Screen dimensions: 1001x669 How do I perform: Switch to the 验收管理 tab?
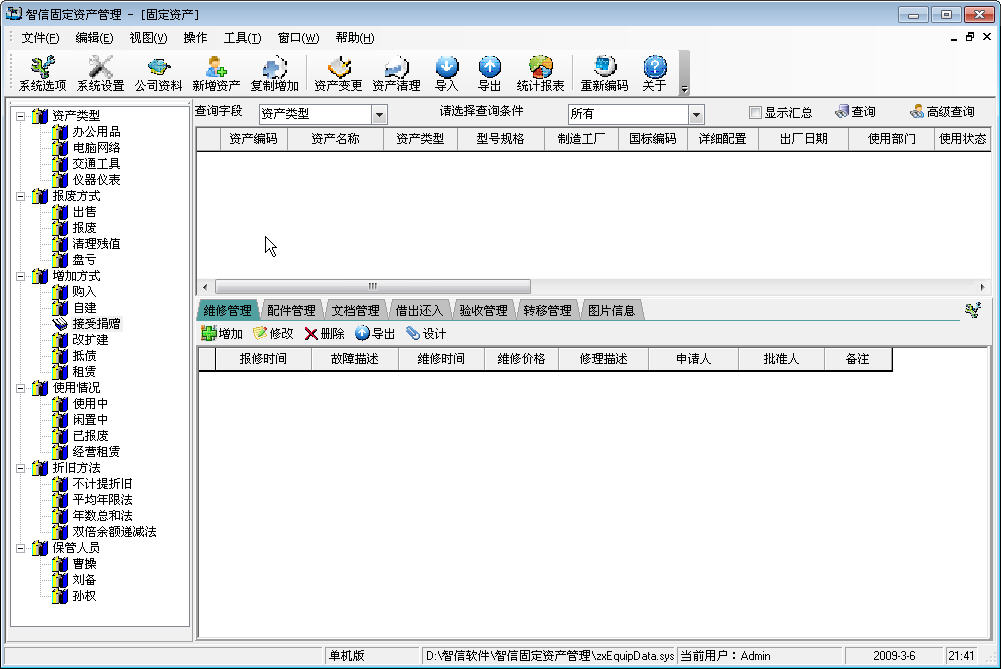click(x=483, y=310)
